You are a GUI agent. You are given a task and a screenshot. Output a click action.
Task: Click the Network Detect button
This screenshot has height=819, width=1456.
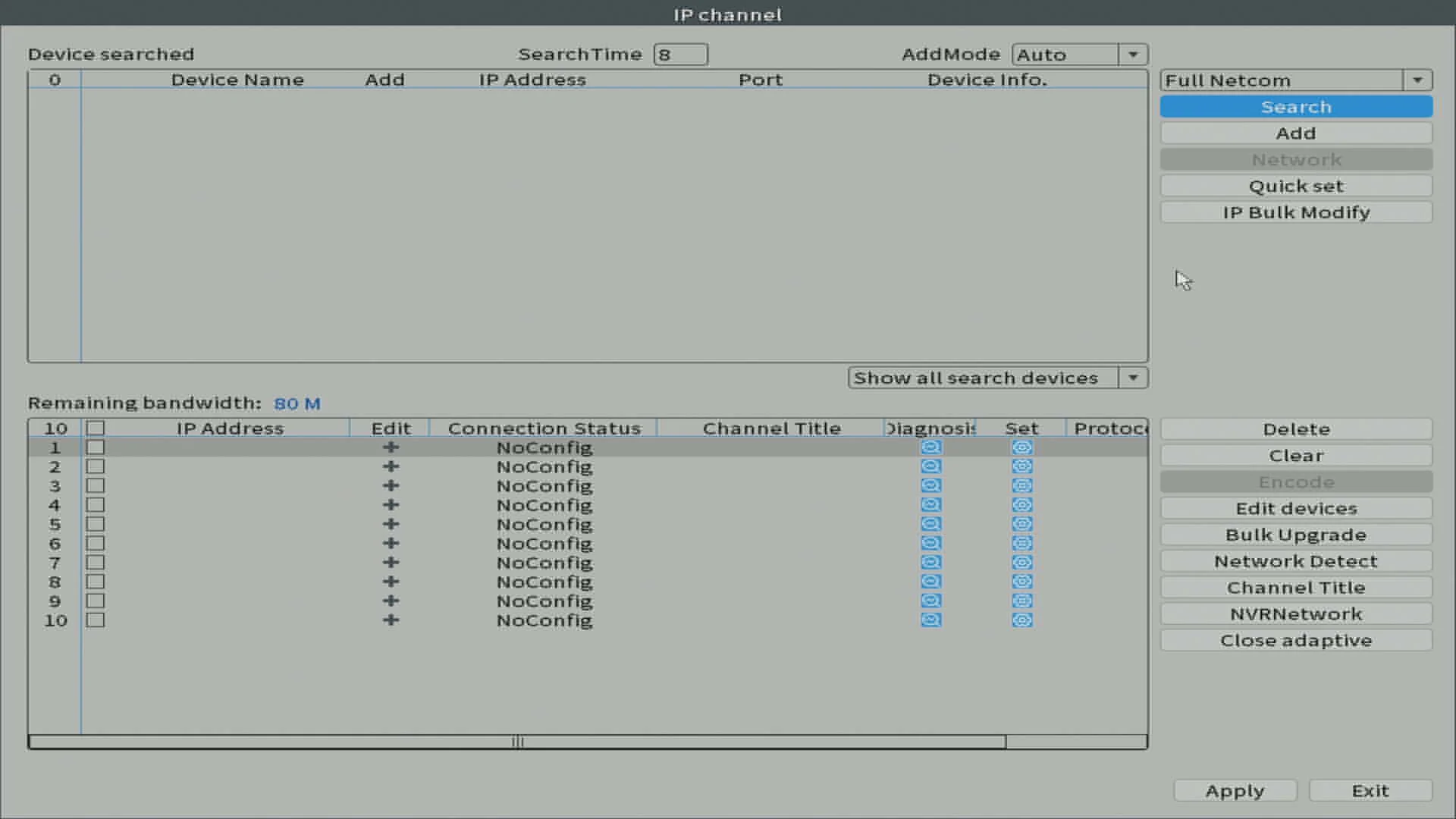tap(1296, 561)
